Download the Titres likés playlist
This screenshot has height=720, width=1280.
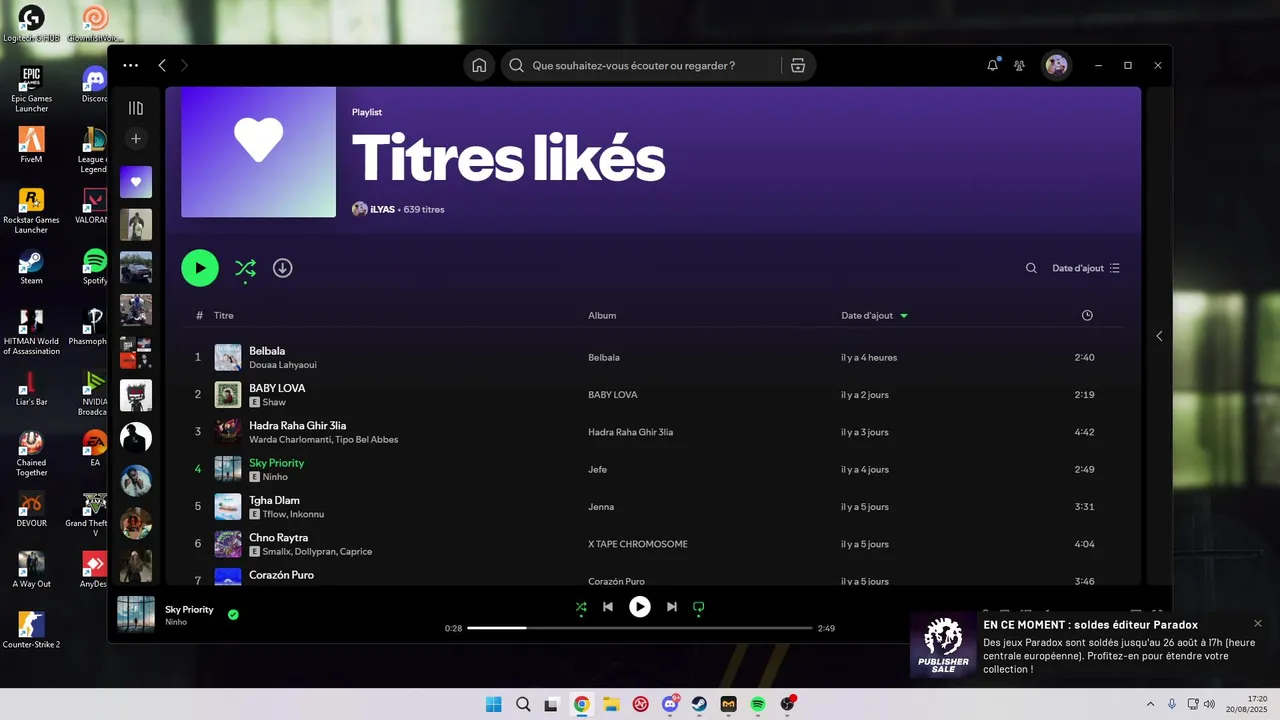[x=283, y=268]
